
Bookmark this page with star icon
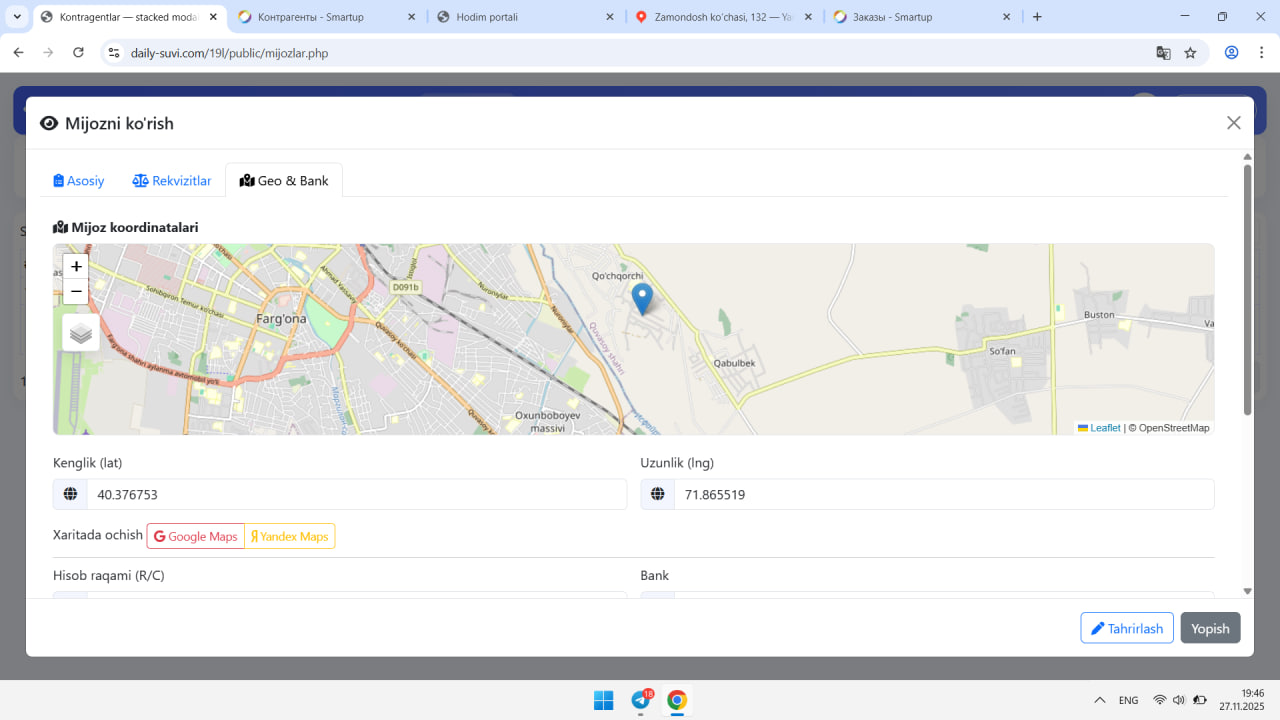pos(1190,53)
